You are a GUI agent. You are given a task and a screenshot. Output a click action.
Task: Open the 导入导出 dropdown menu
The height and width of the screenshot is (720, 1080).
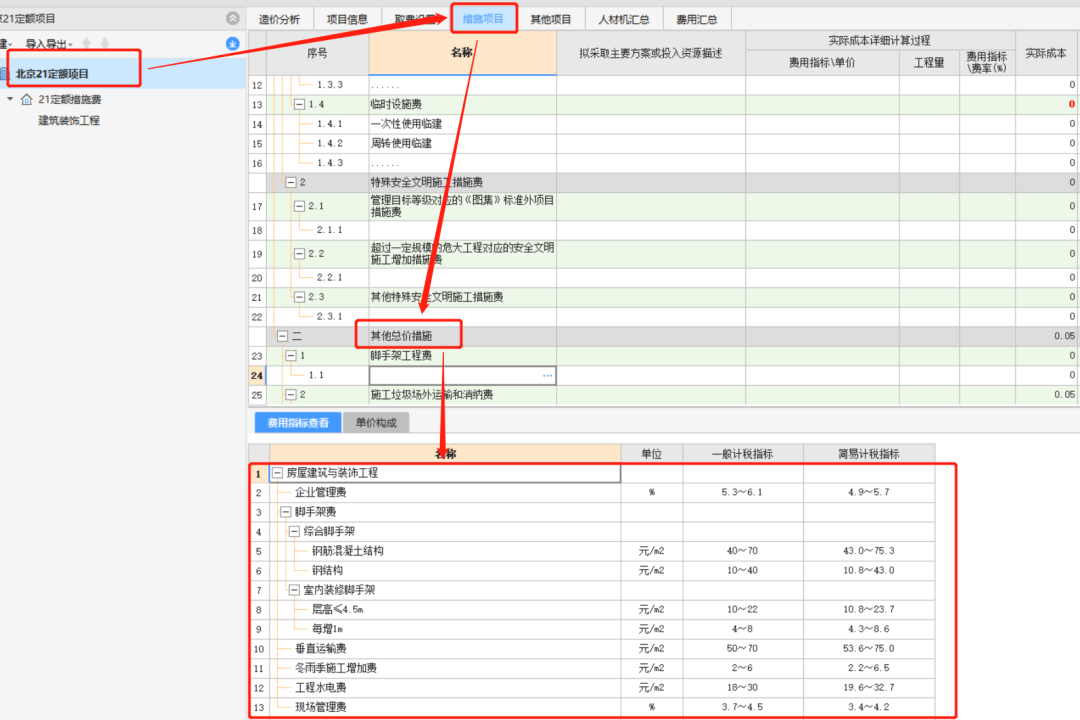[x=49, y=44]
